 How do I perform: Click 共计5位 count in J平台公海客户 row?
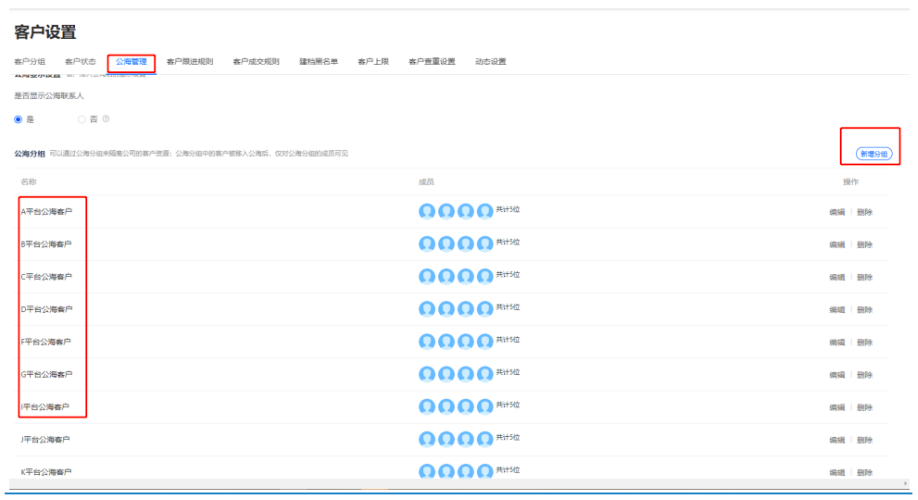pyautogui.click(x=508, y=437)
